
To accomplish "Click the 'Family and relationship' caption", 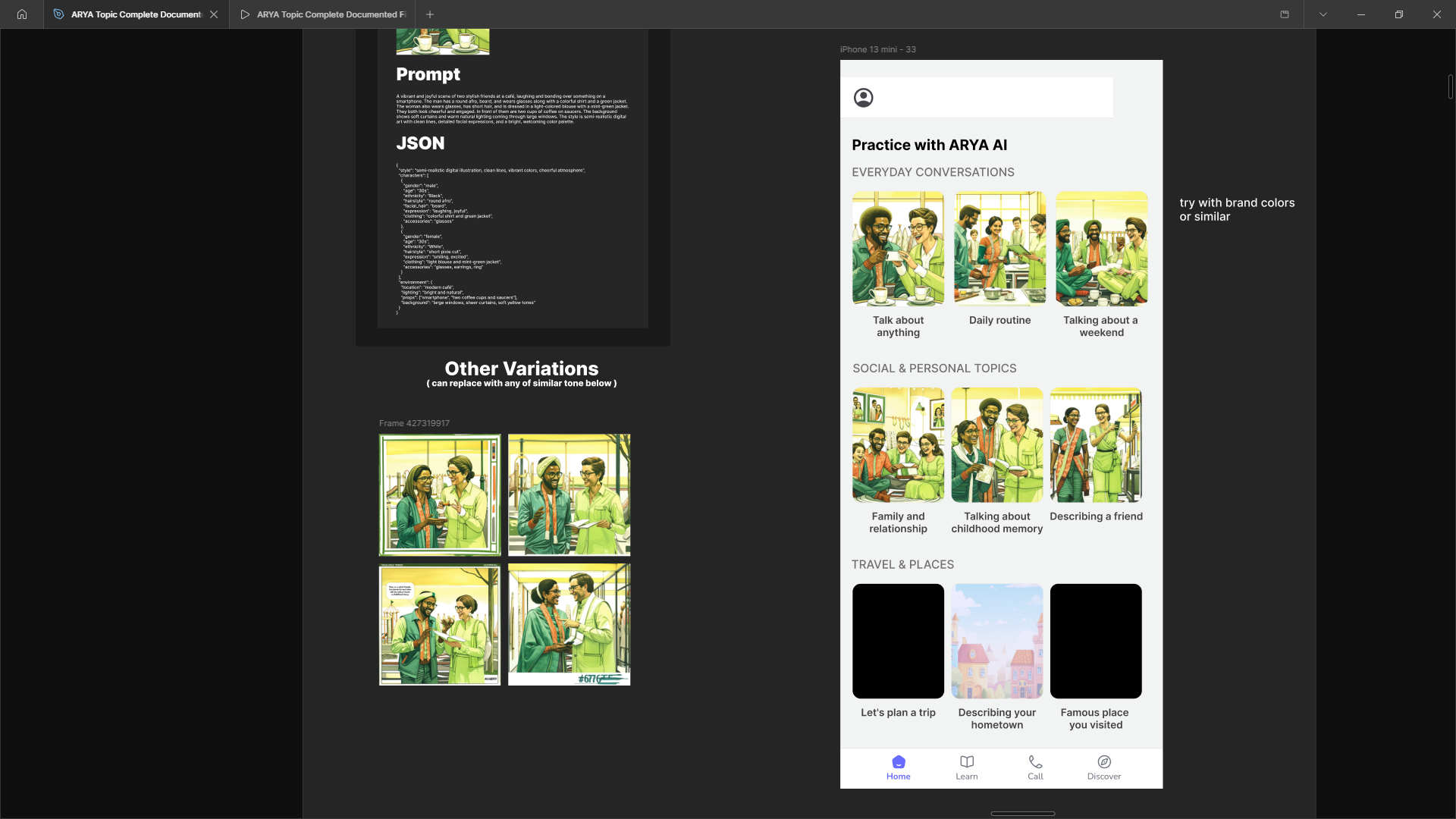I will tap(898, 522).
